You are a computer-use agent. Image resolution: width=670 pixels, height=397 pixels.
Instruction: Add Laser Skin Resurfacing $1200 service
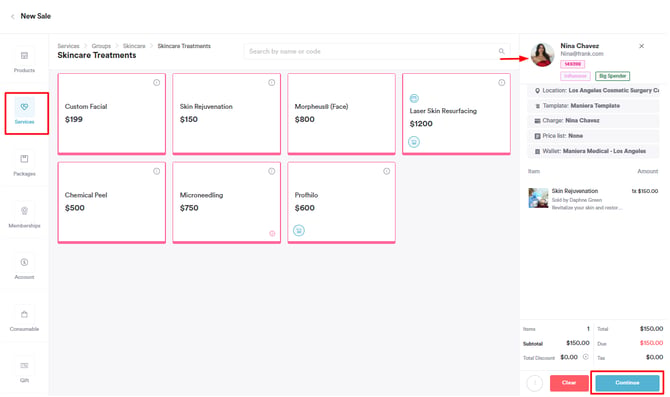pyautogui.click(x=456, y=114)
